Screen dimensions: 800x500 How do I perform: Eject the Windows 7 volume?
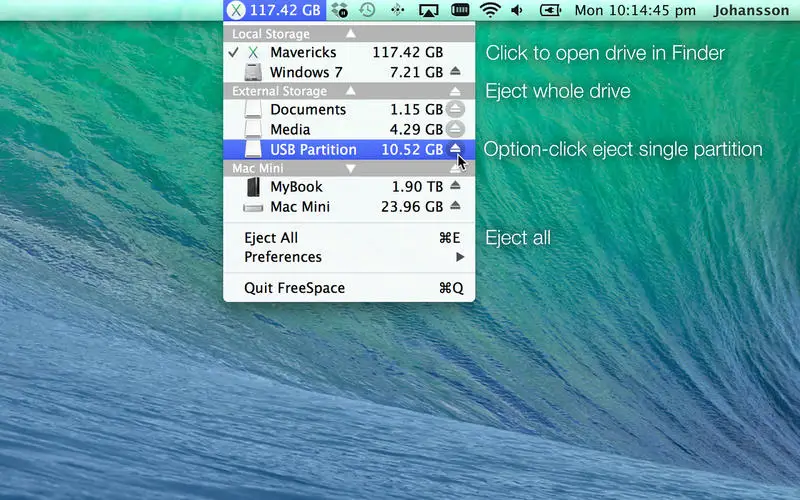(455, 72)
